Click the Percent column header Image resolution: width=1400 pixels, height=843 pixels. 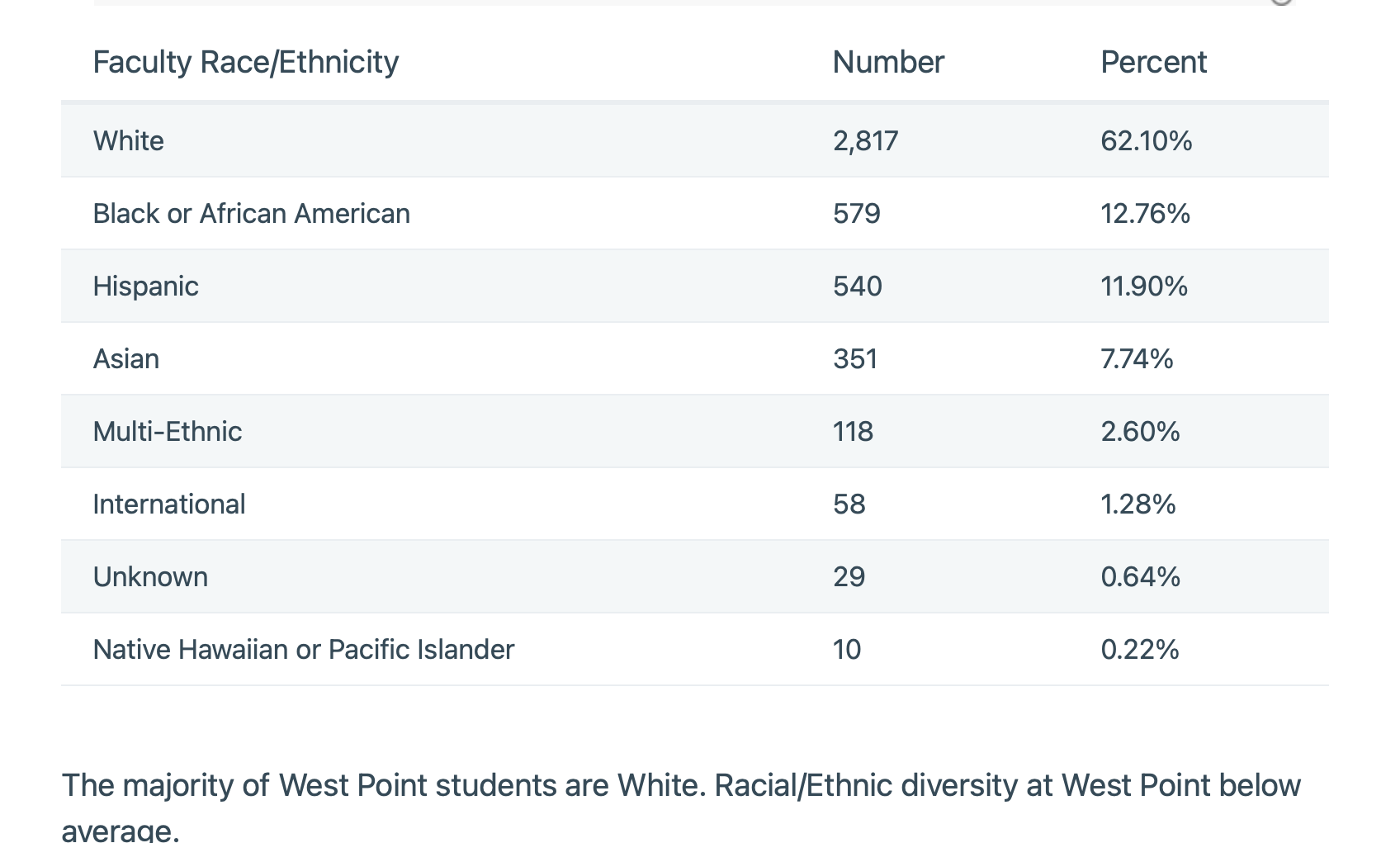click(x=1153, y=63)
